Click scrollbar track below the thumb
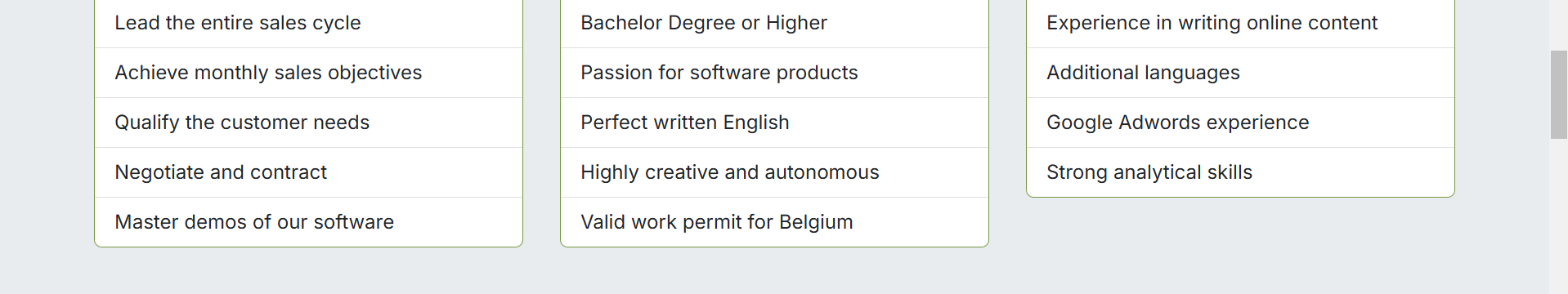Viewport: 1568px width, 294px height. [x=1558, y=216]
